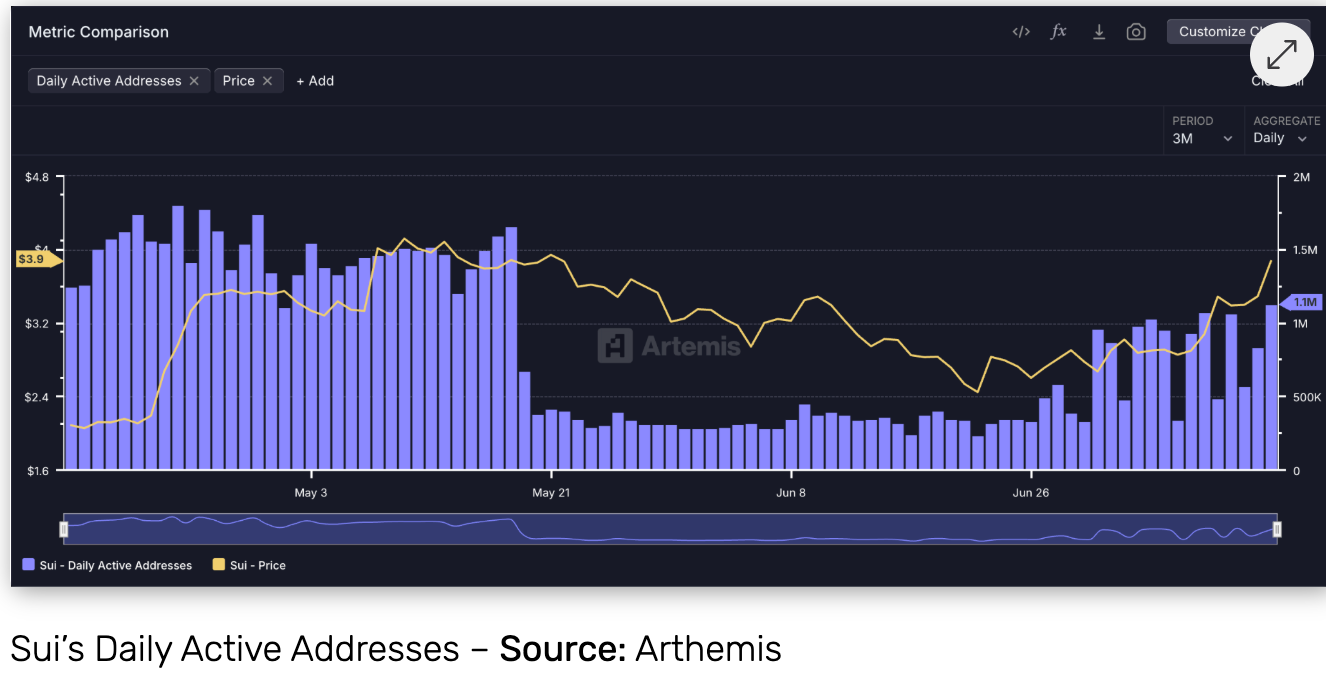Click the 1.1M addresses axis marker
Image resolution: width=1326 pixels, height=680 pixels.
1304,302
